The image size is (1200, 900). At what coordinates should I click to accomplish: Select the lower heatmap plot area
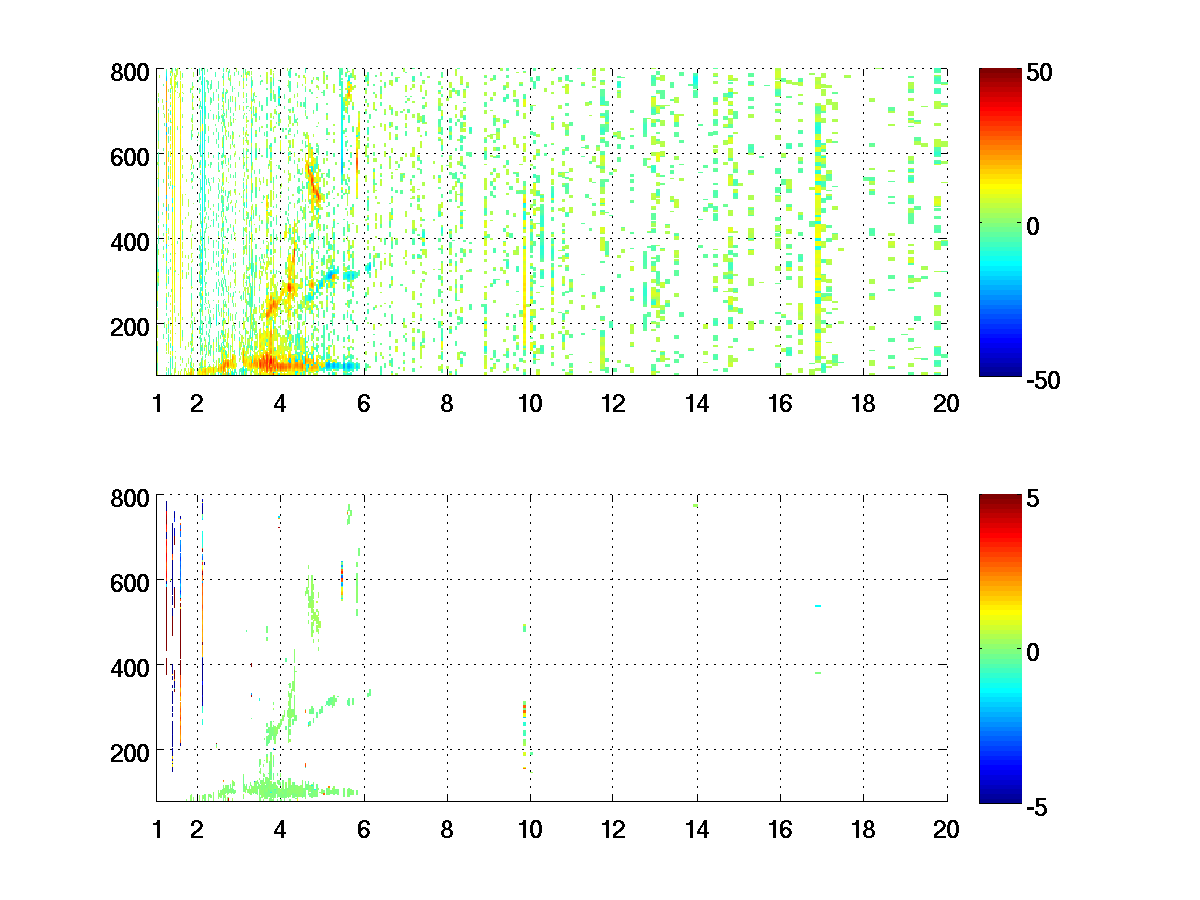[552, 647]
